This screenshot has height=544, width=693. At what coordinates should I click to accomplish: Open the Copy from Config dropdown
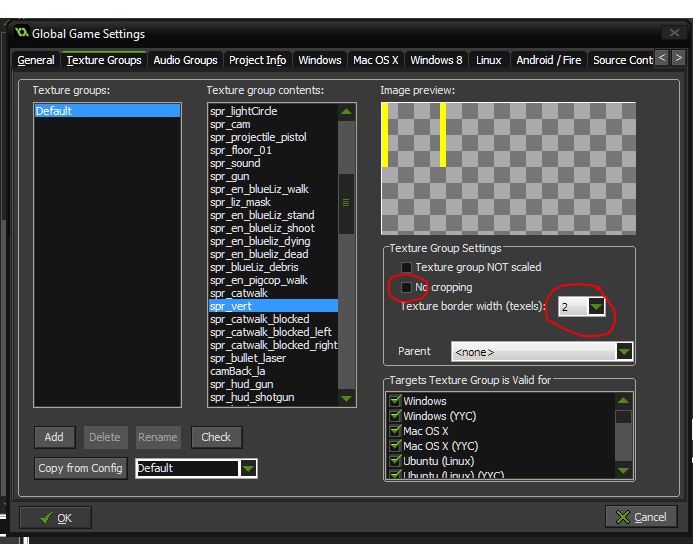[x=248, y=468]
